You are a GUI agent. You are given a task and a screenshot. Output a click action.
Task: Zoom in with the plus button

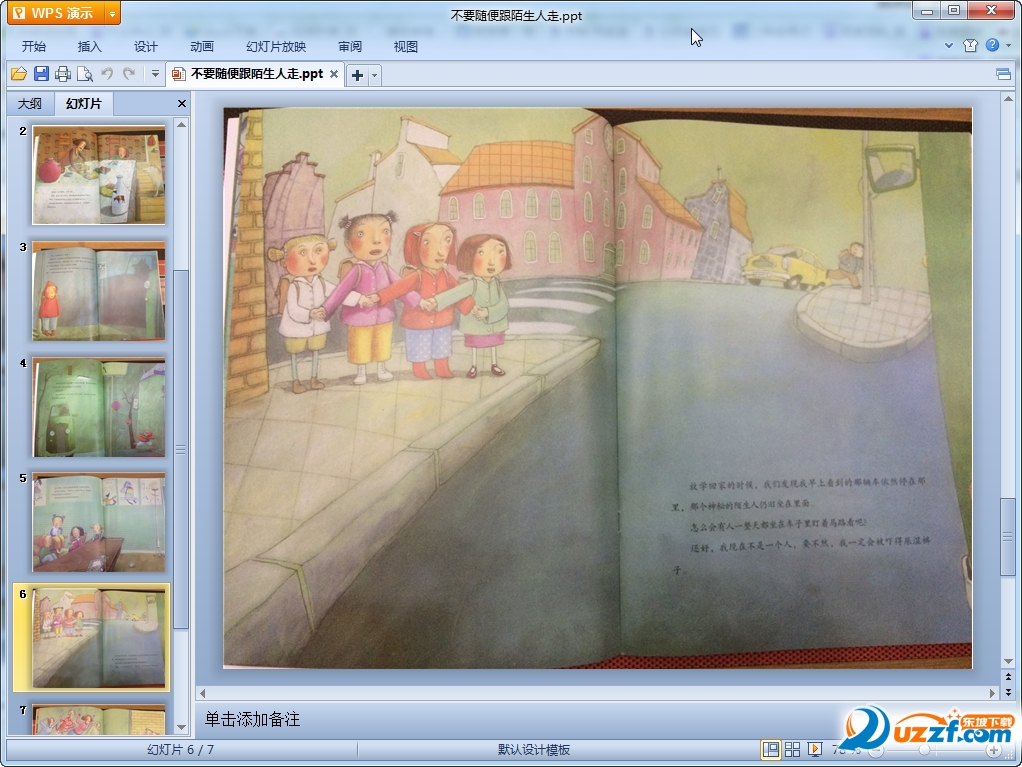tap(994, 751)
